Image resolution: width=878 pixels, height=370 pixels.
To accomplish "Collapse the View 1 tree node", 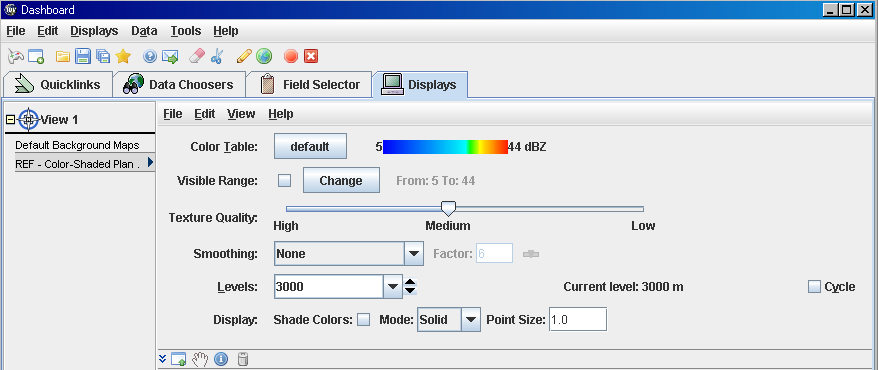I will (x=10, y=119).
